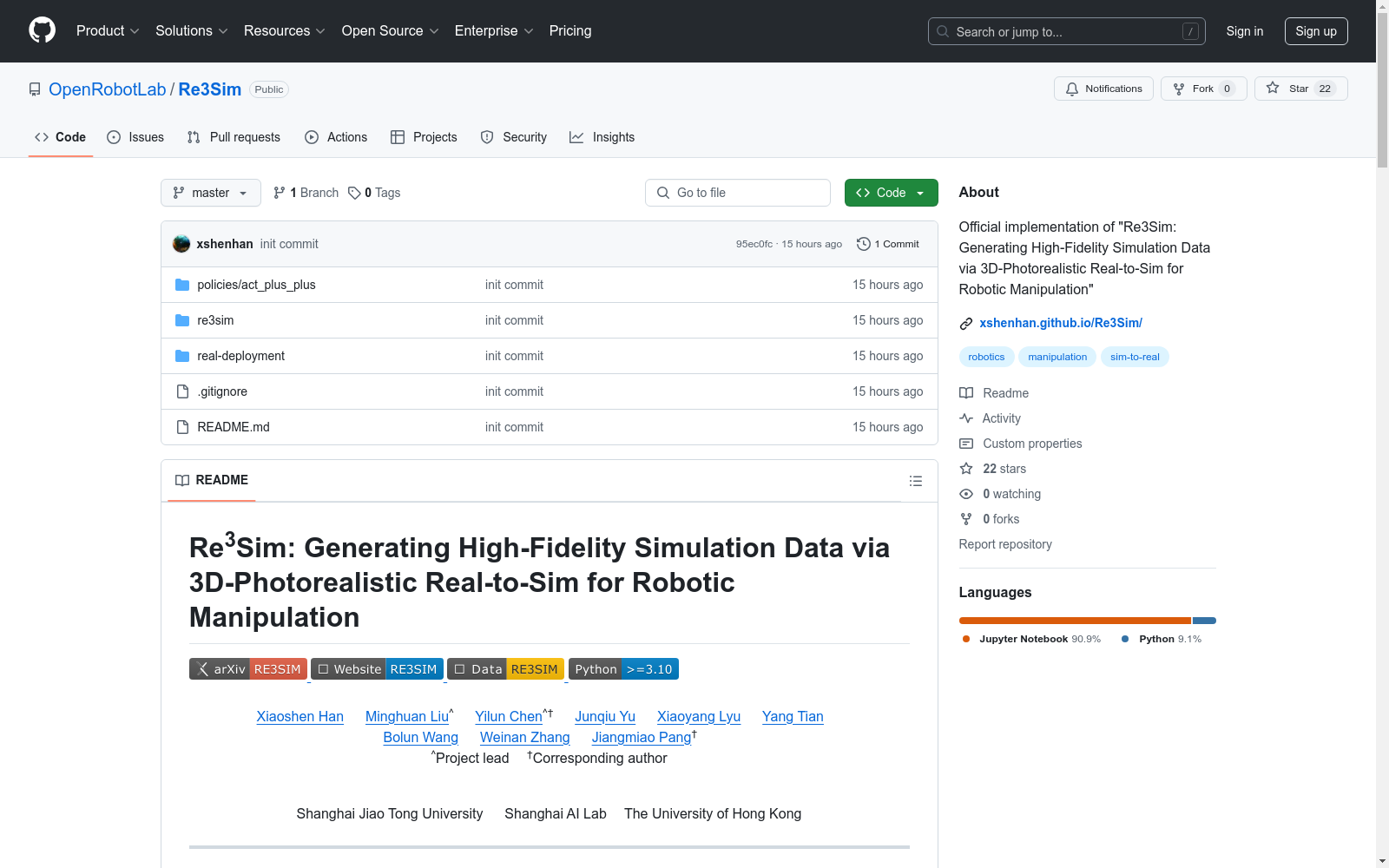Open the master branch dropdown
Image resolution: width=1389 pixels, height=868 pixels.
(211, 193)
